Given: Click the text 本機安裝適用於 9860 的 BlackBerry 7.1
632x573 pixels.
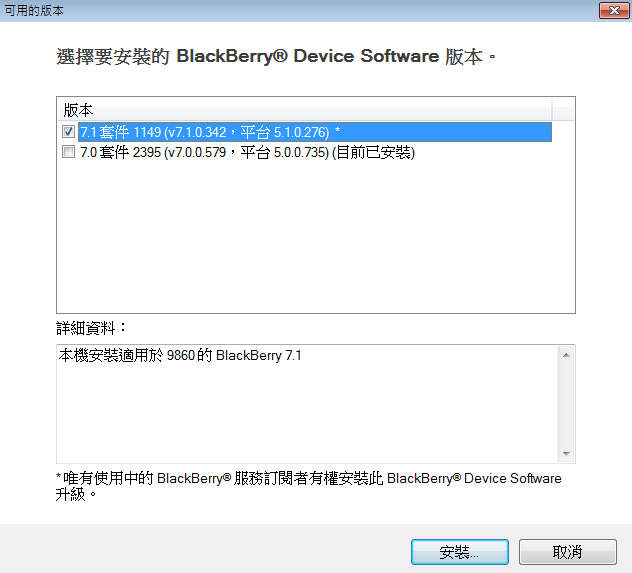Looking at the screenshot, I should [180, 355].
